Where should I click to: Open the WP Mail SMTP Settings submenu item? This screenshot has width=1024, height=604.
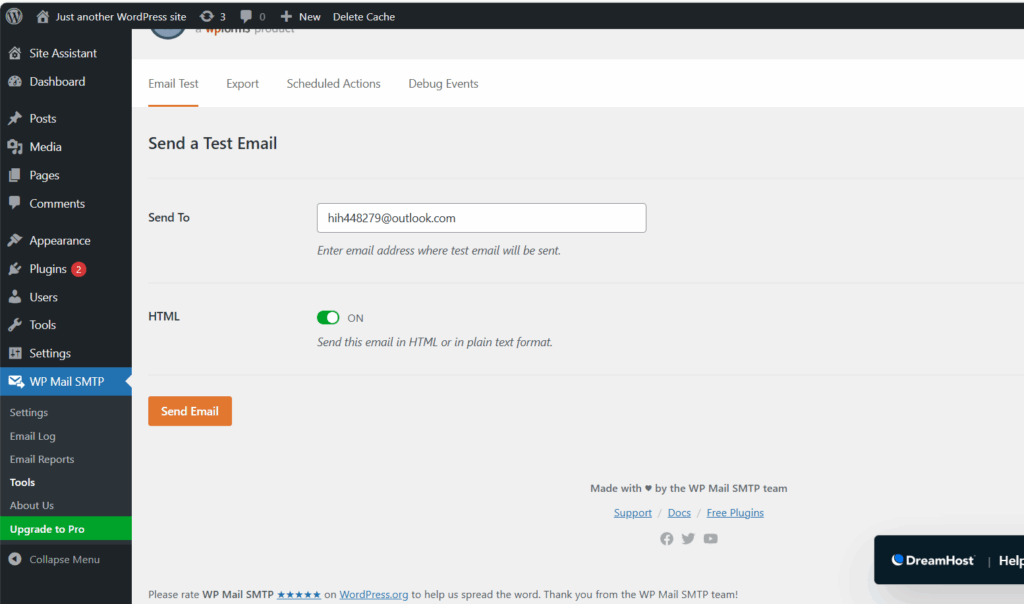(29, 413)
